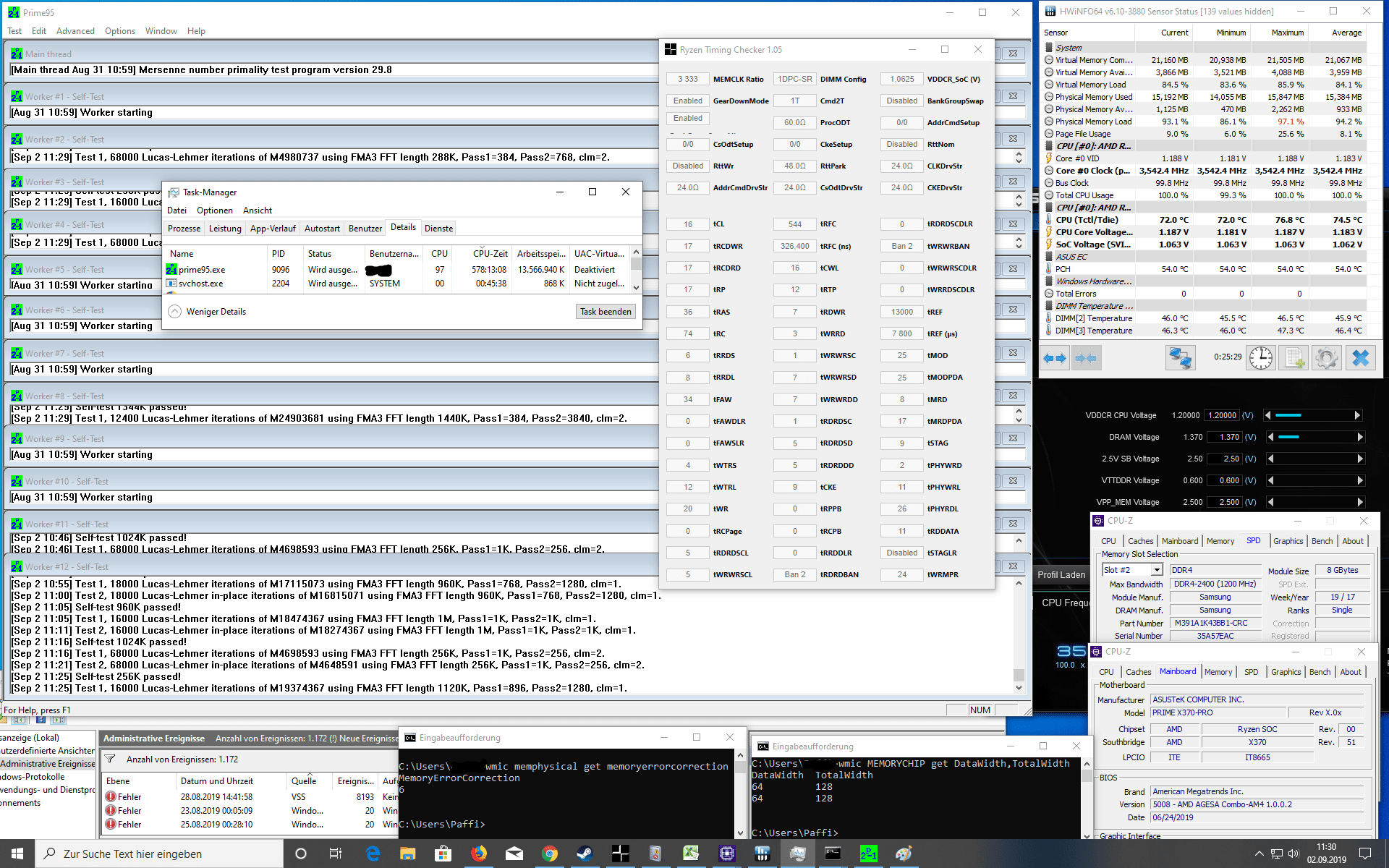Open HWiNFO remote network monitors icon
This screenshot has width=1389, height=868.
point(1180,358)
